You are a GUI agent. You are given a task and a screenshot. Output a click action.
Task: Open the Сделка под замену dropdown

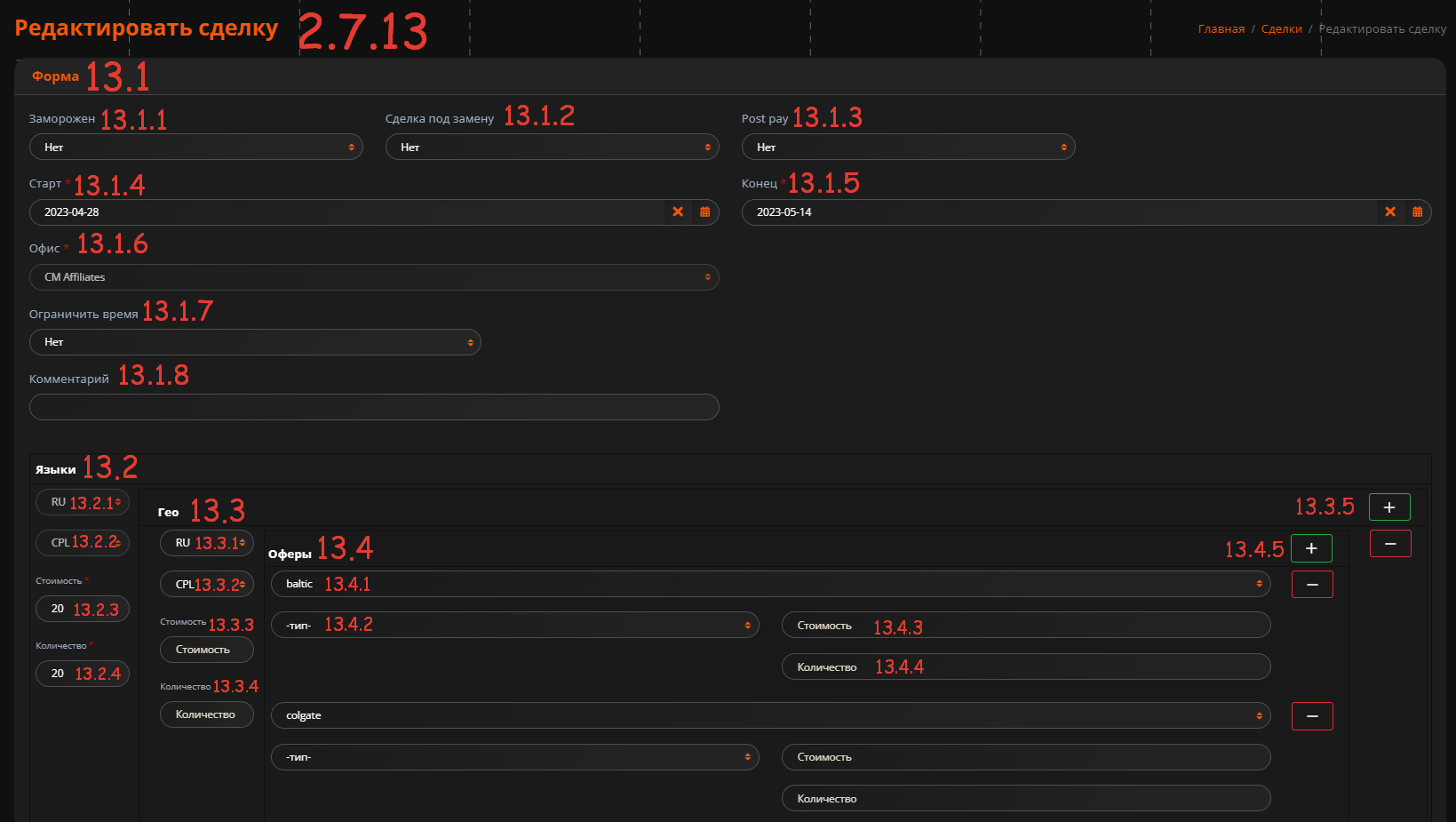(x=553, y=148)
